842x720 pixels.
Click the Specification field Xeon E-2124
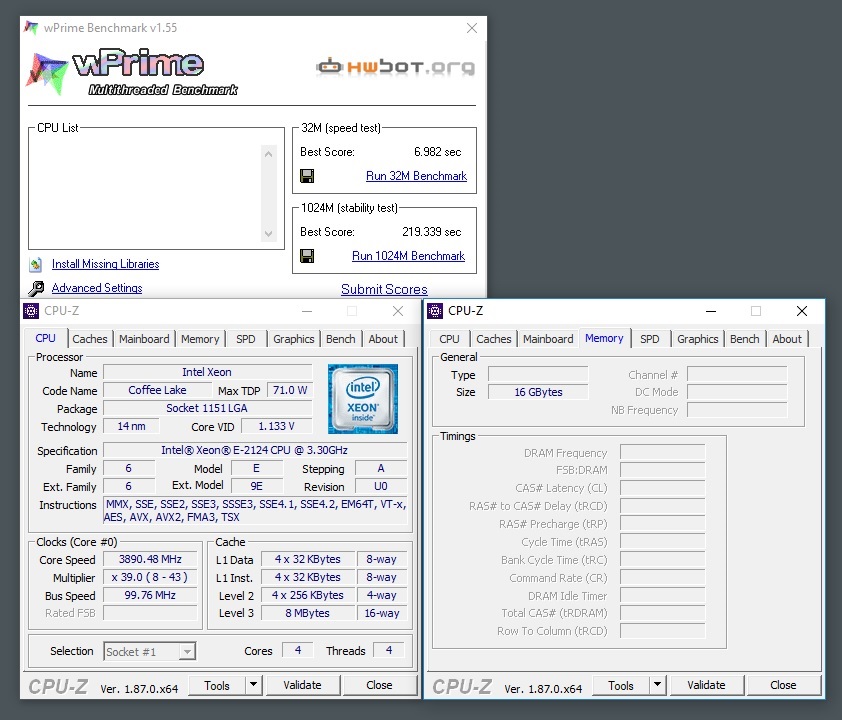(255, 450)
